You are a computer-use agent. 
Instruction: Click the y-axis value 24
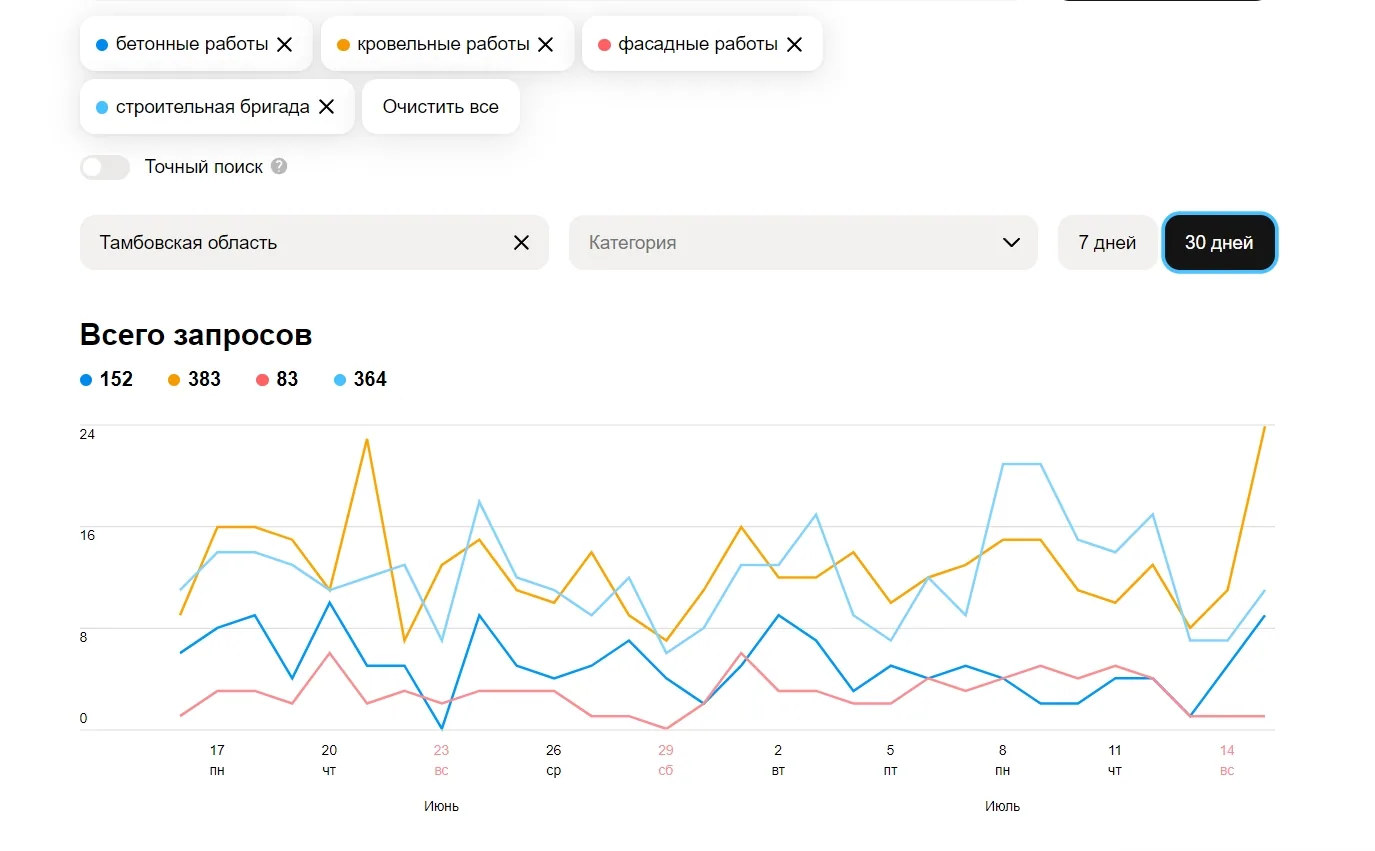(87, 434)
